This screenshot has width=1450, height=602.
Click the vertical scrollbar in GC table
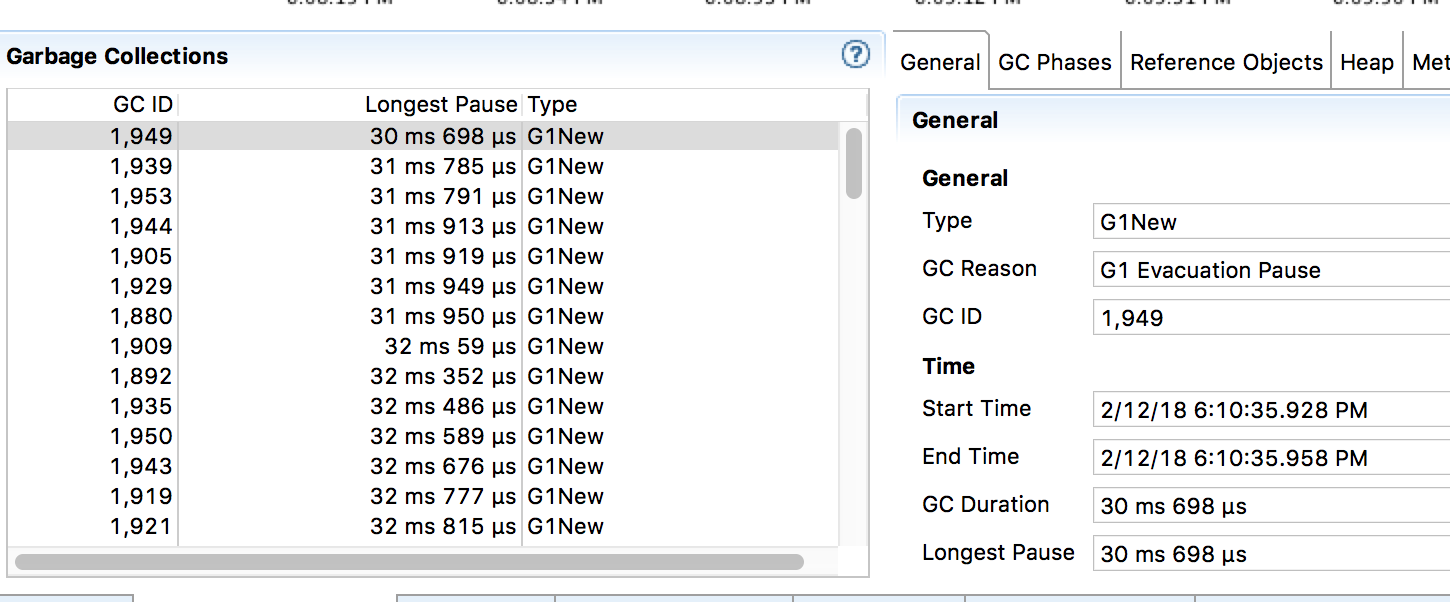point(853,163)
